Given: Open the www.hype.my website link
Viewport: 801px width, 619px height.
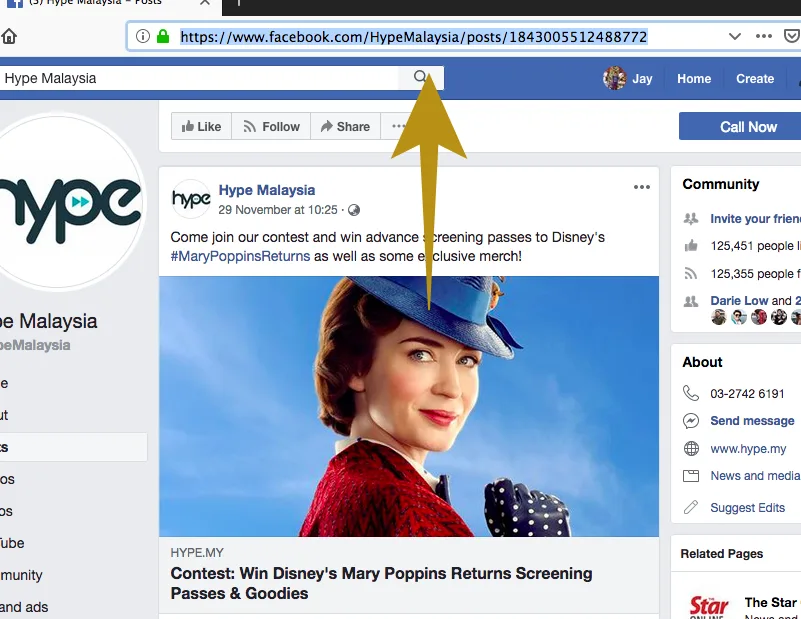Looking at the screenshot, I should tap(748, 449).
